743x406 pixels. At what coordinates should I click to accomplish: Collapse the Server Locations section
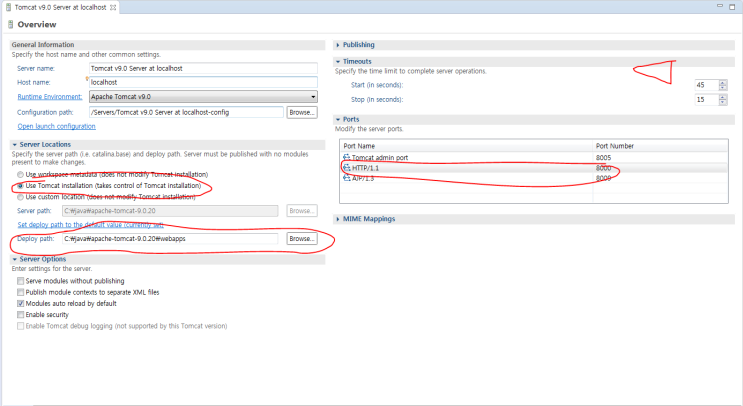[14, 144]
